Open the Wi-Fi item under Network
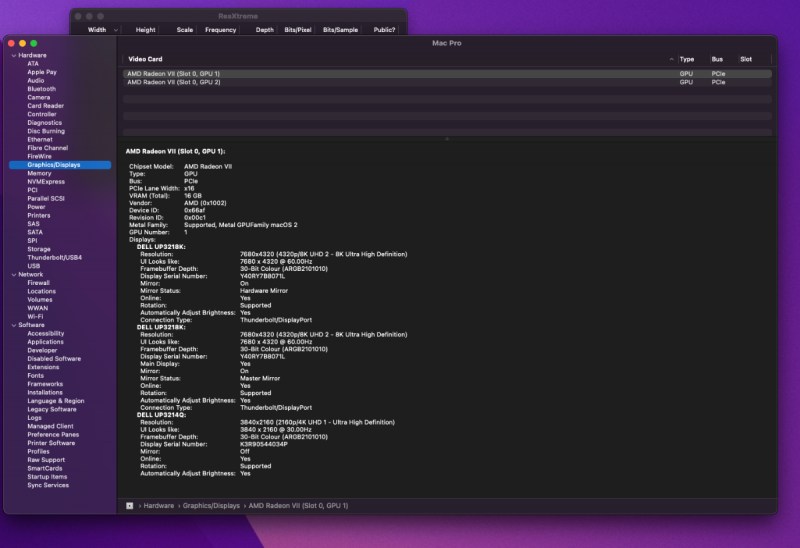This screenshot has width=800, height=548. pyautogui.click(x=35, y=316)
